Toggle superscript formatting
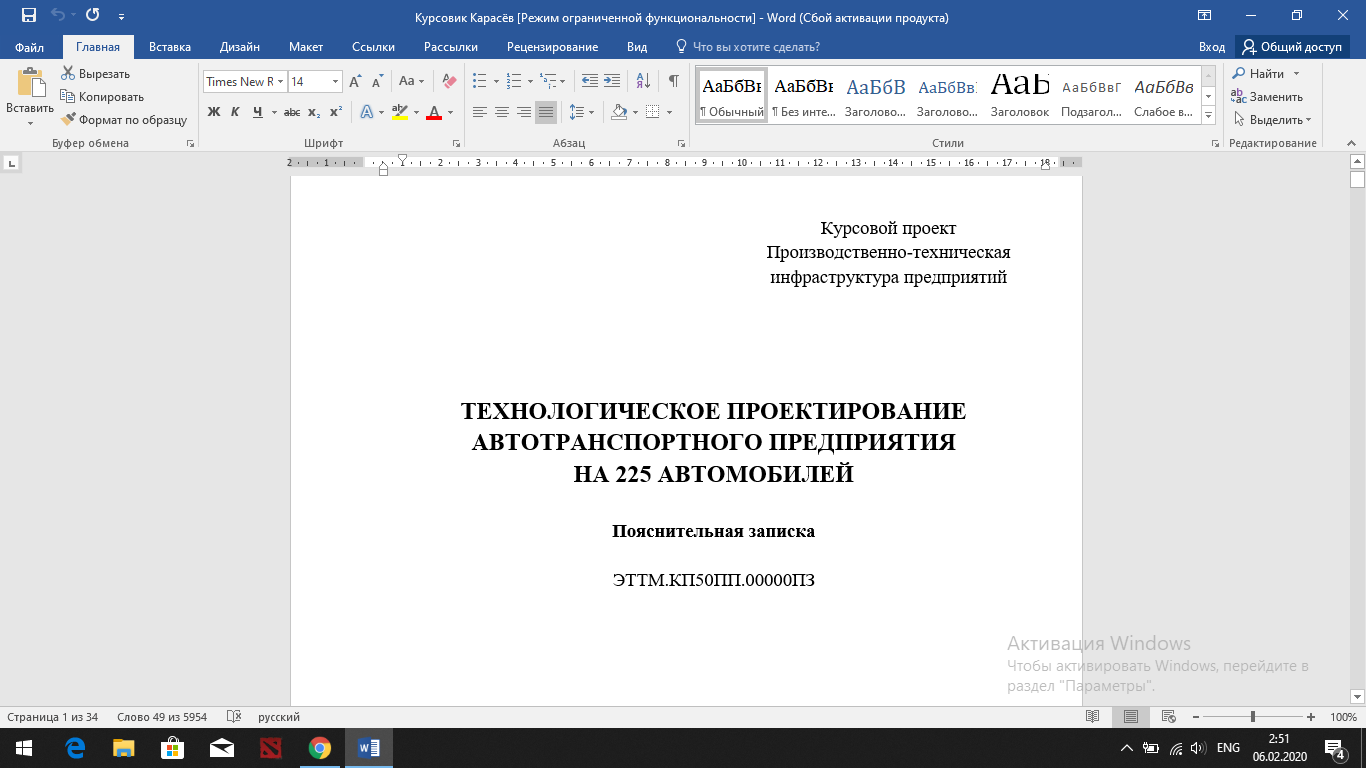 tap(336, 112)
